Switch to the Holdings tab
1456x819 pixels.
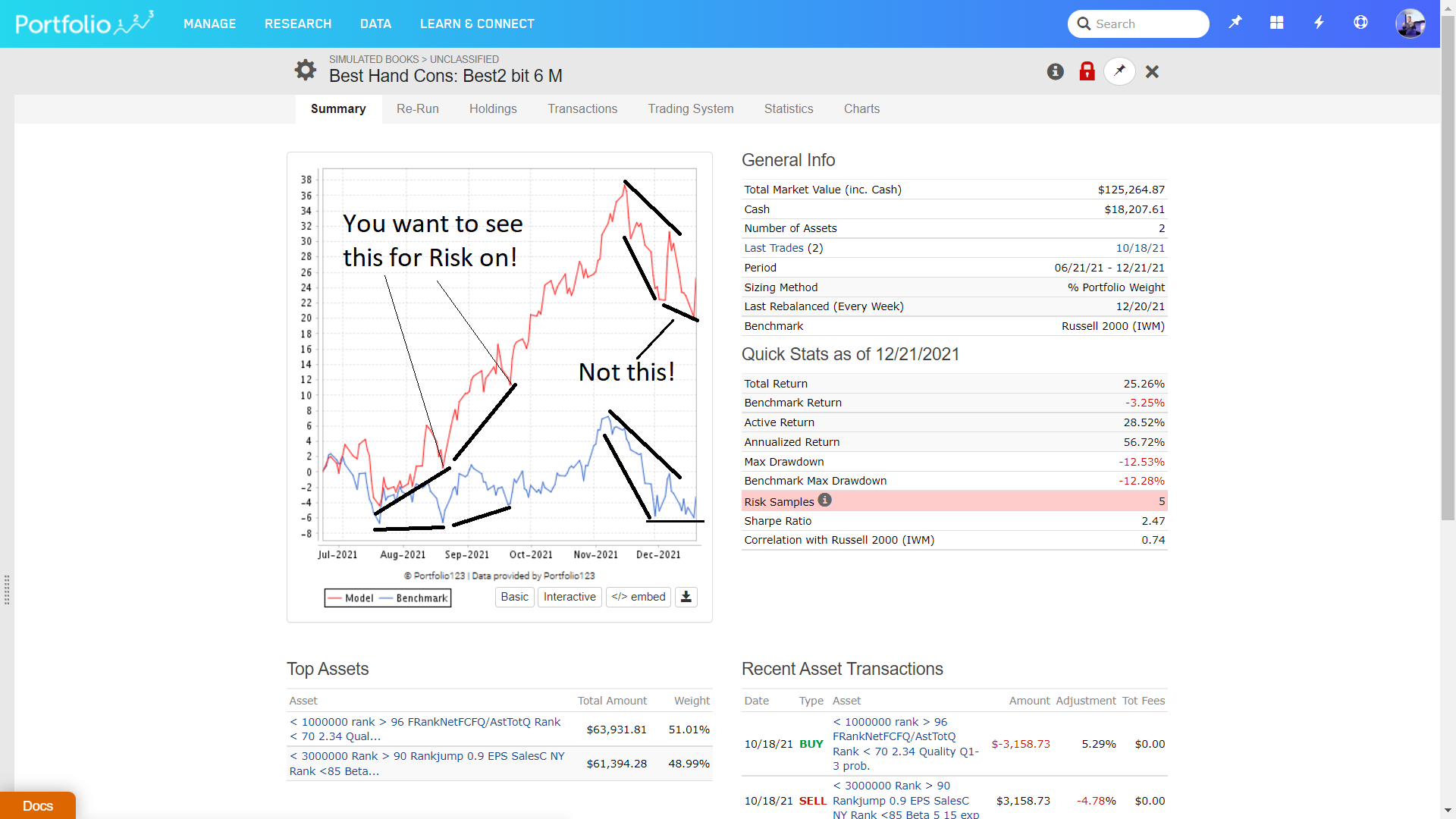point(493,108)
